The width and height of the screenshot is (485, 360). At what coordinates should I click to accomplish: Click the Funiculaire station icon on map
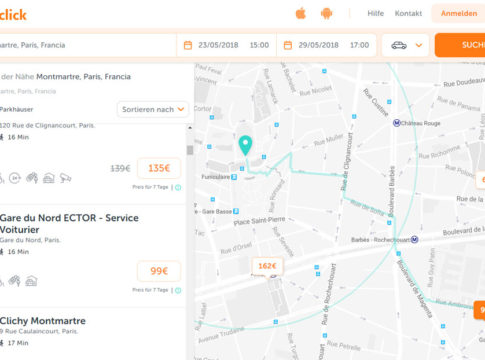click(234, 177)
